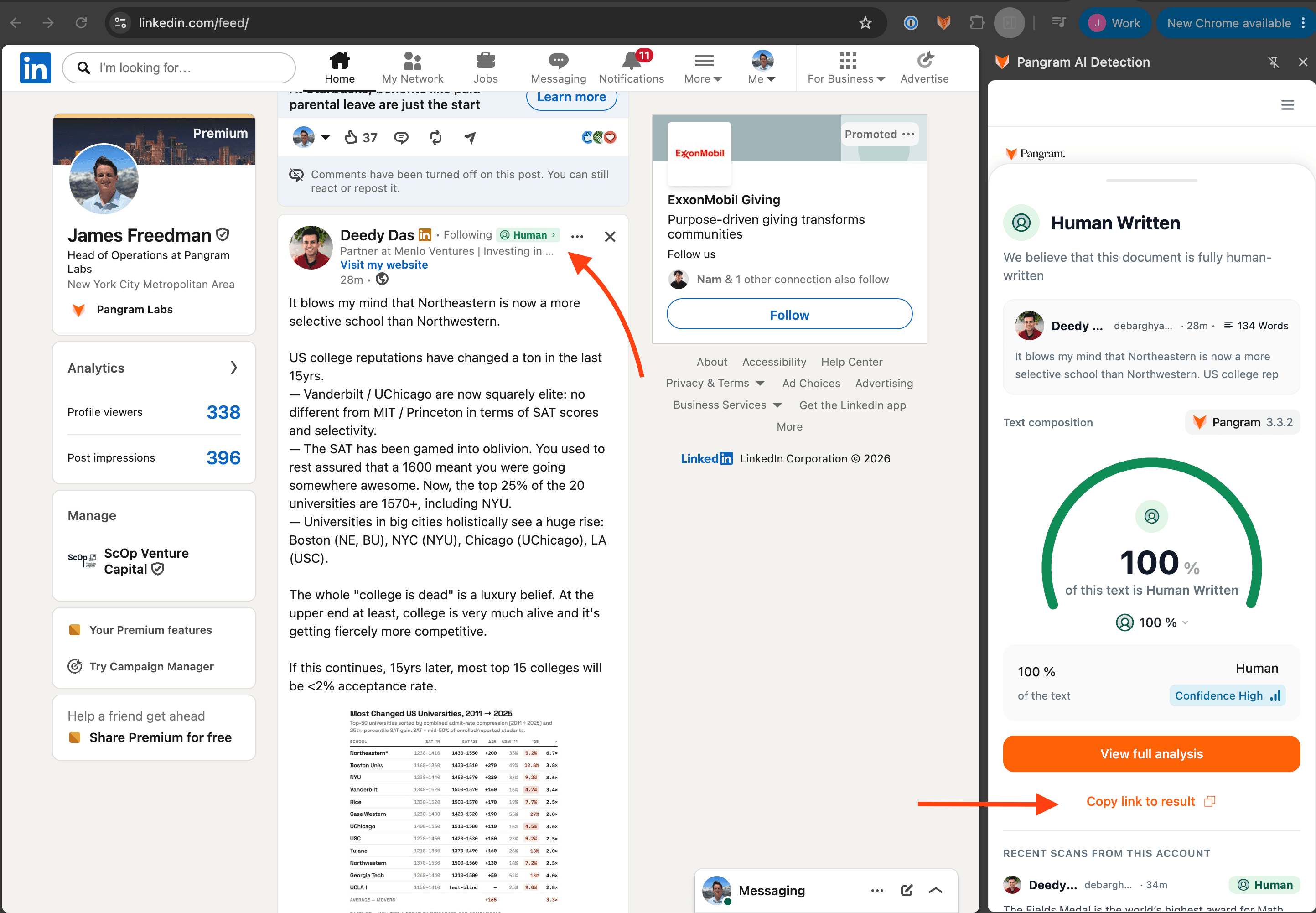Click the Human badge on Deedy's post
This screenshot has width=1316, height=913.
pos(528,235)
